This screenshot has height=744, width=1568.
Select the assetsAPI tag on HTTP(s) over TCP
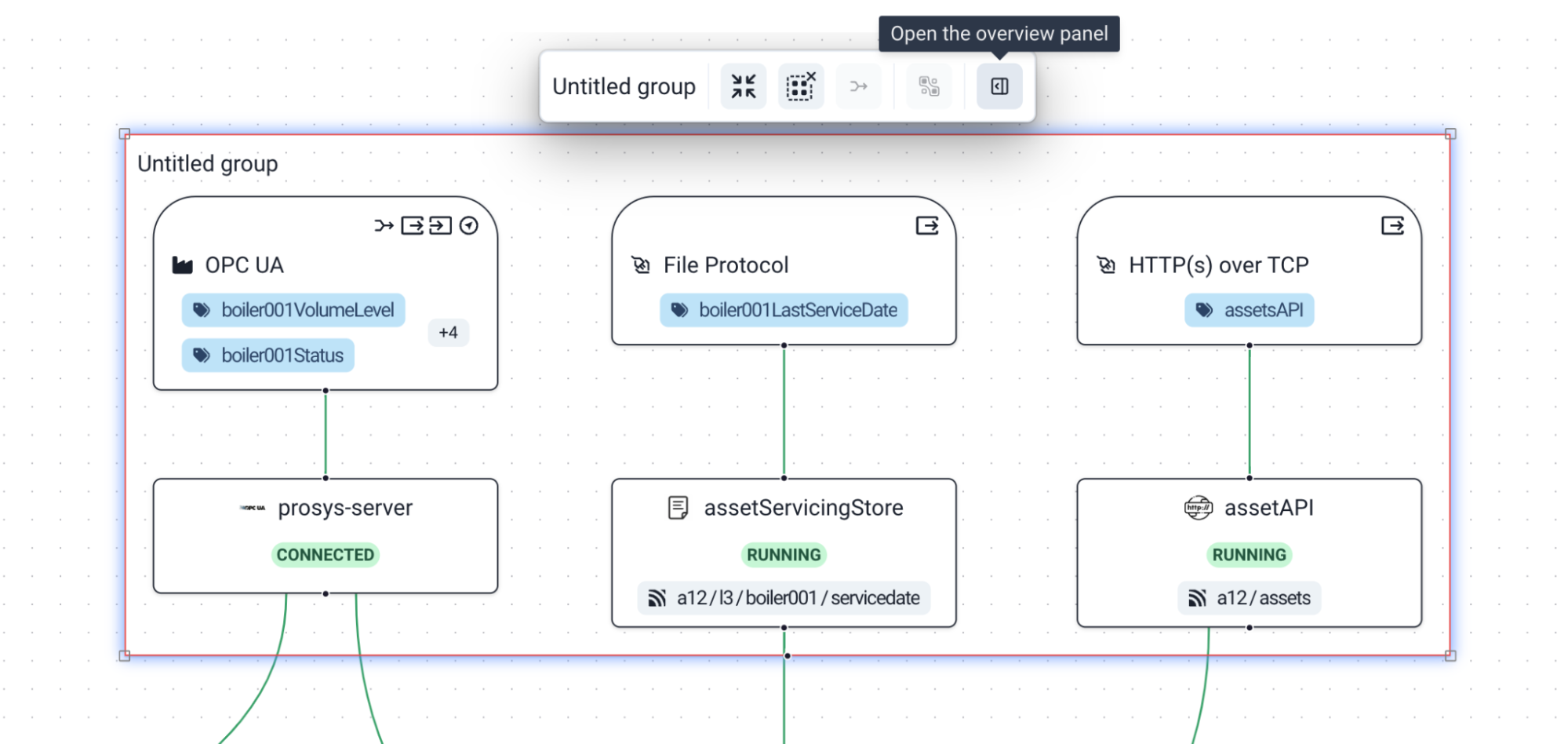click(x=1249, y=310)
